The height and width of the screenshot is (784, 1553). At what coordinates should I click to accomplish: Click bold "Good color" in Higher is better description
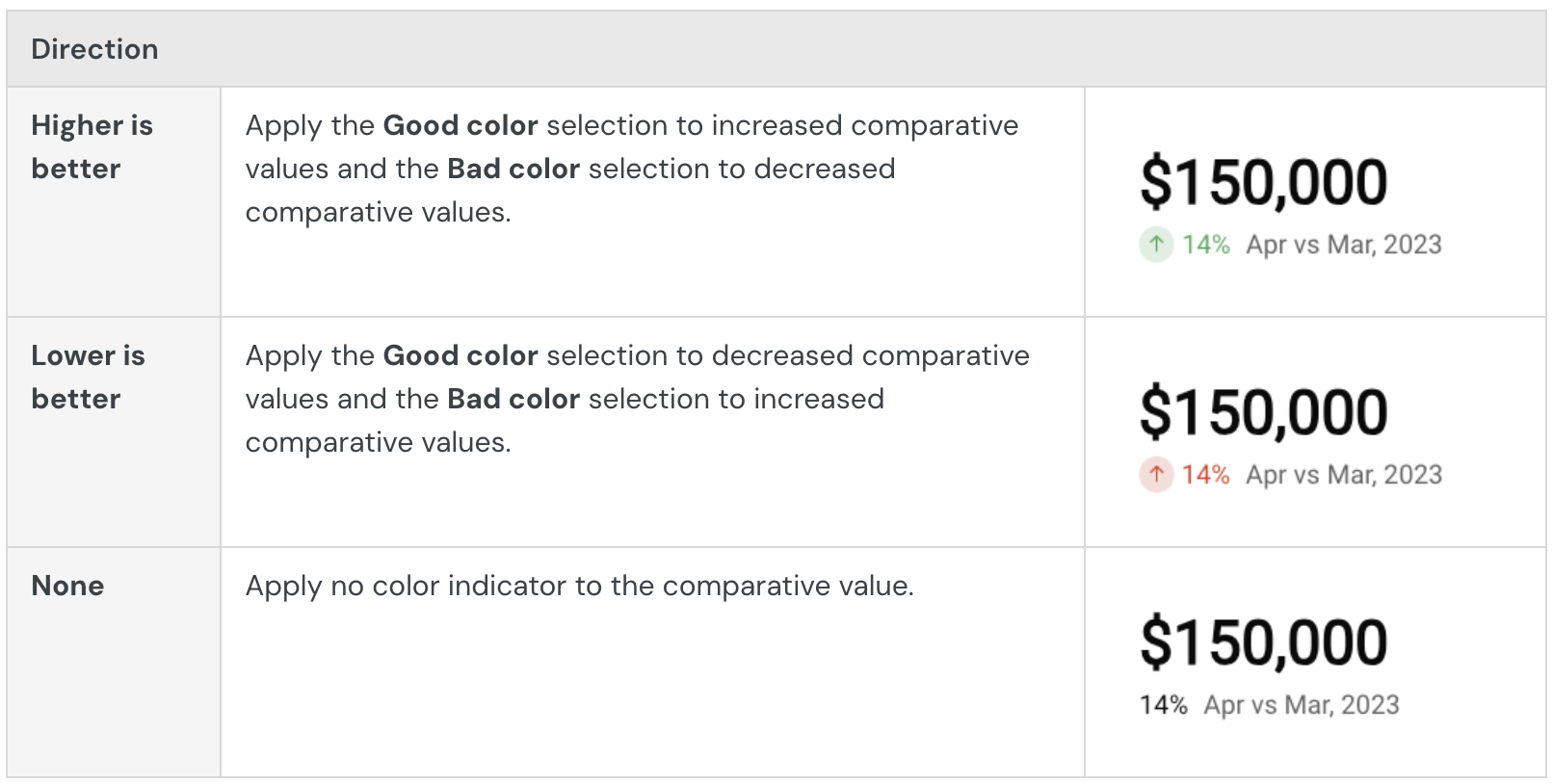tap(461, 125)
